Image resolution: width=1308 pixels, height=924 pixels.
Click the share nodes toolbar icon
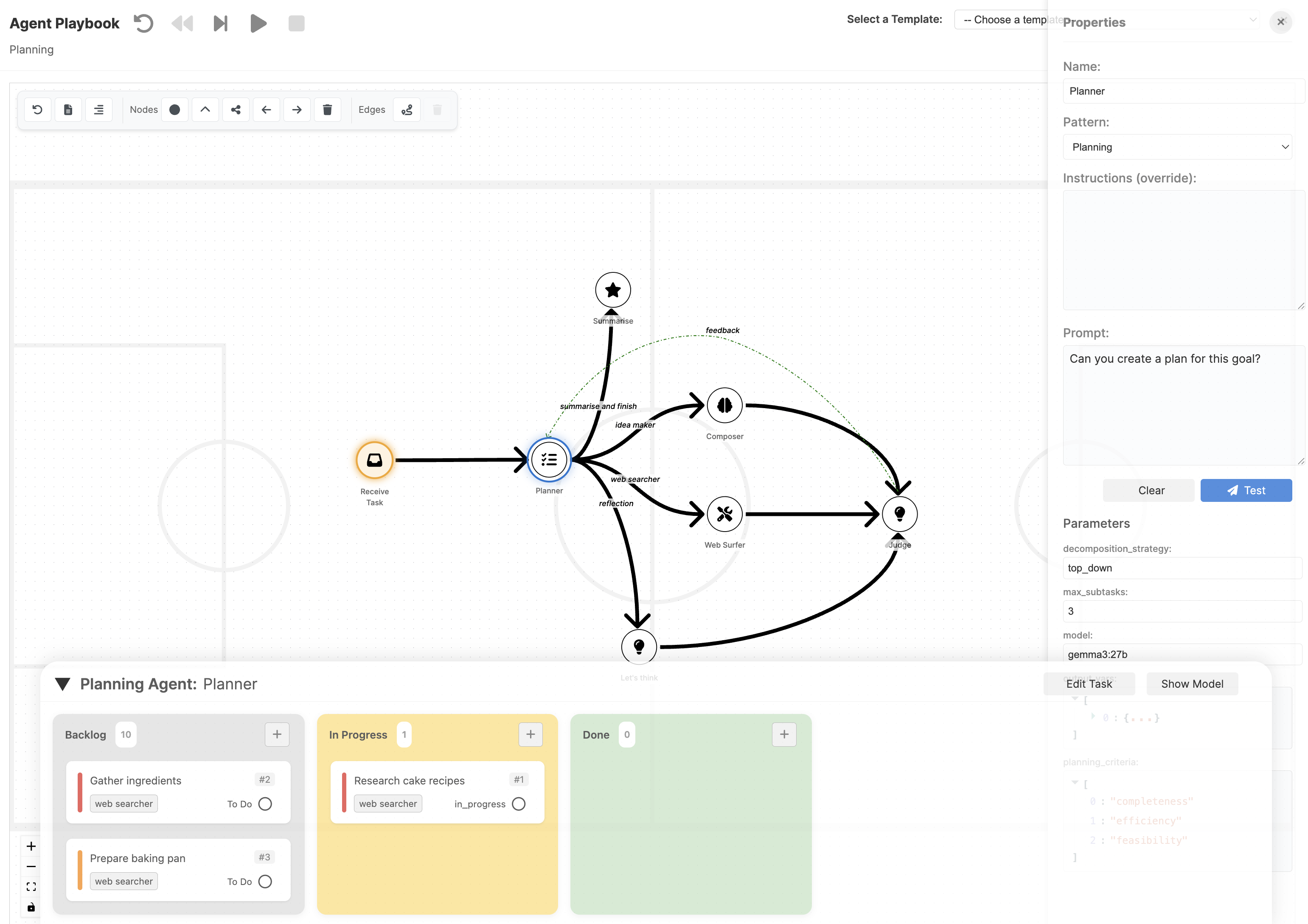pyautogui.click(x=235, y=109)
